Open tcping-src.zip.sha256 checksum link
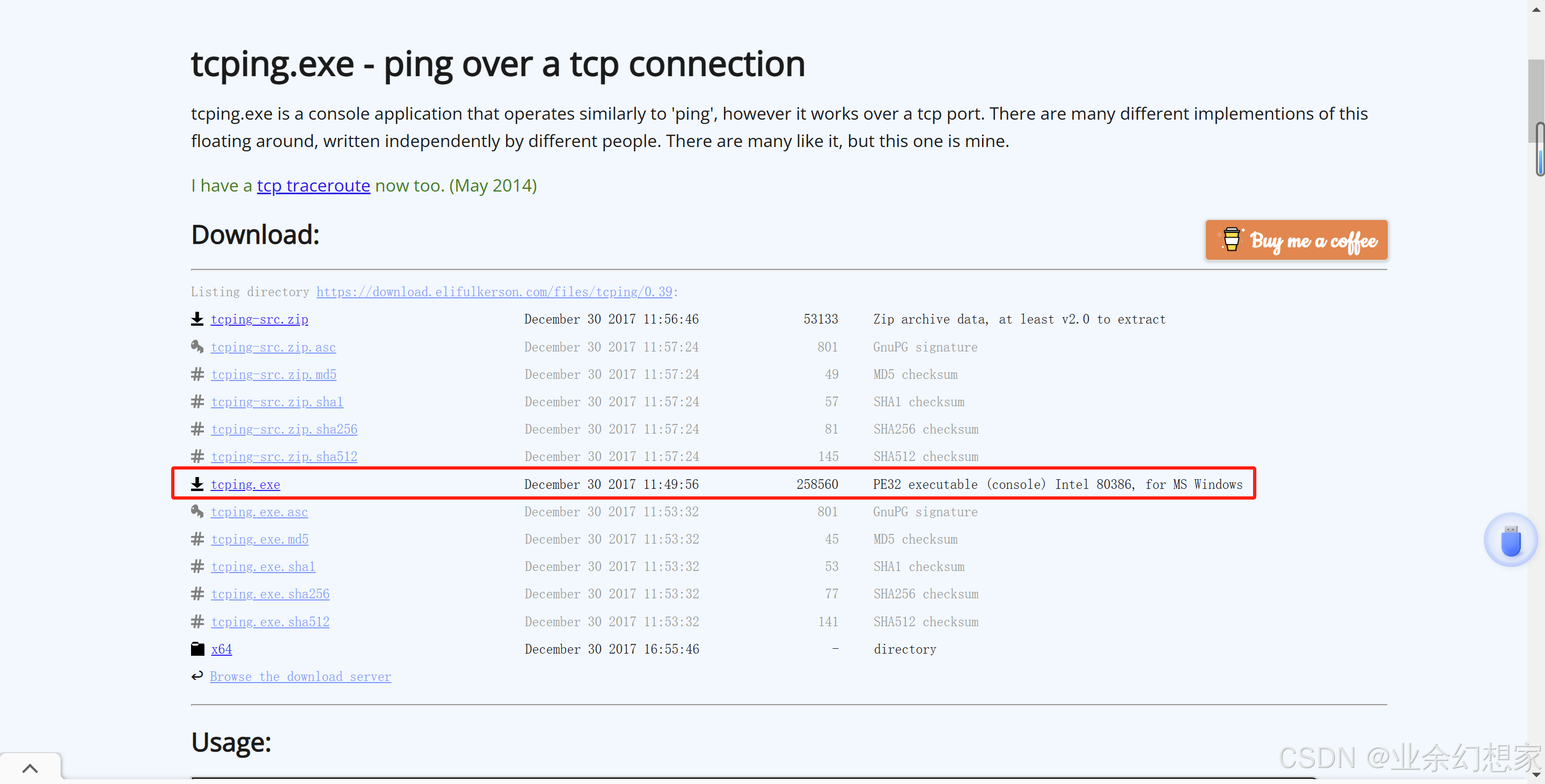 click(284, 429)
